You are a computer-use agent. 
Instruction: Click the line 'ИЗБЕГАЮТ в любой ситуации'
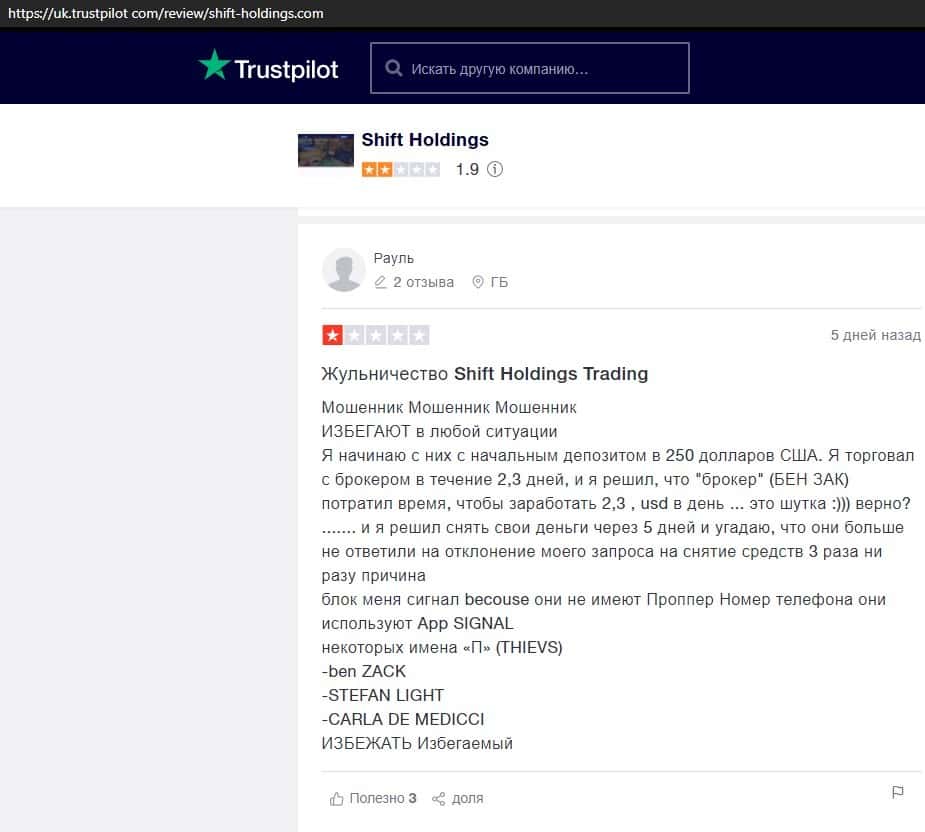439,431
